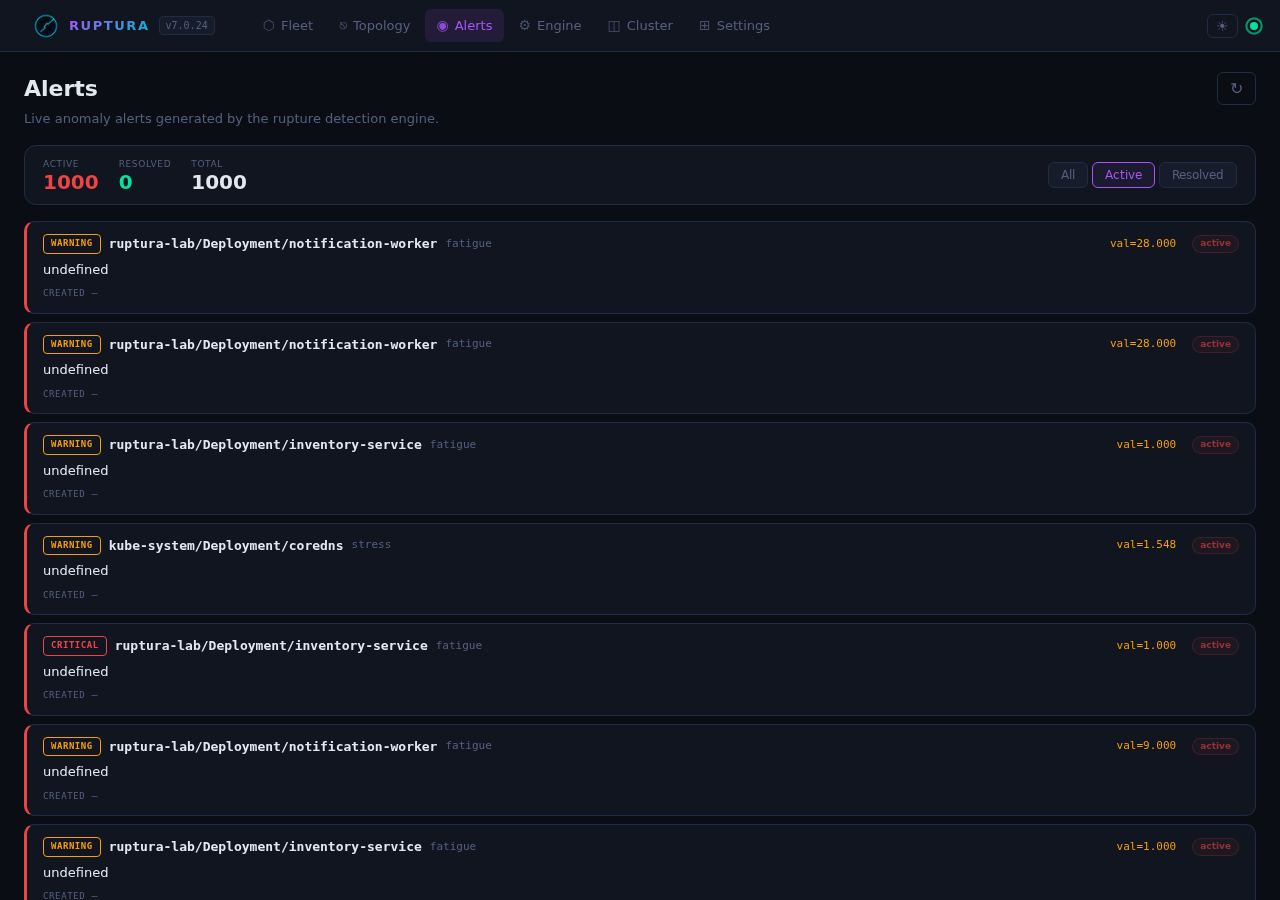
Task: Click fatigue tag on the CRITICAL alert
Action: (459, 646)
